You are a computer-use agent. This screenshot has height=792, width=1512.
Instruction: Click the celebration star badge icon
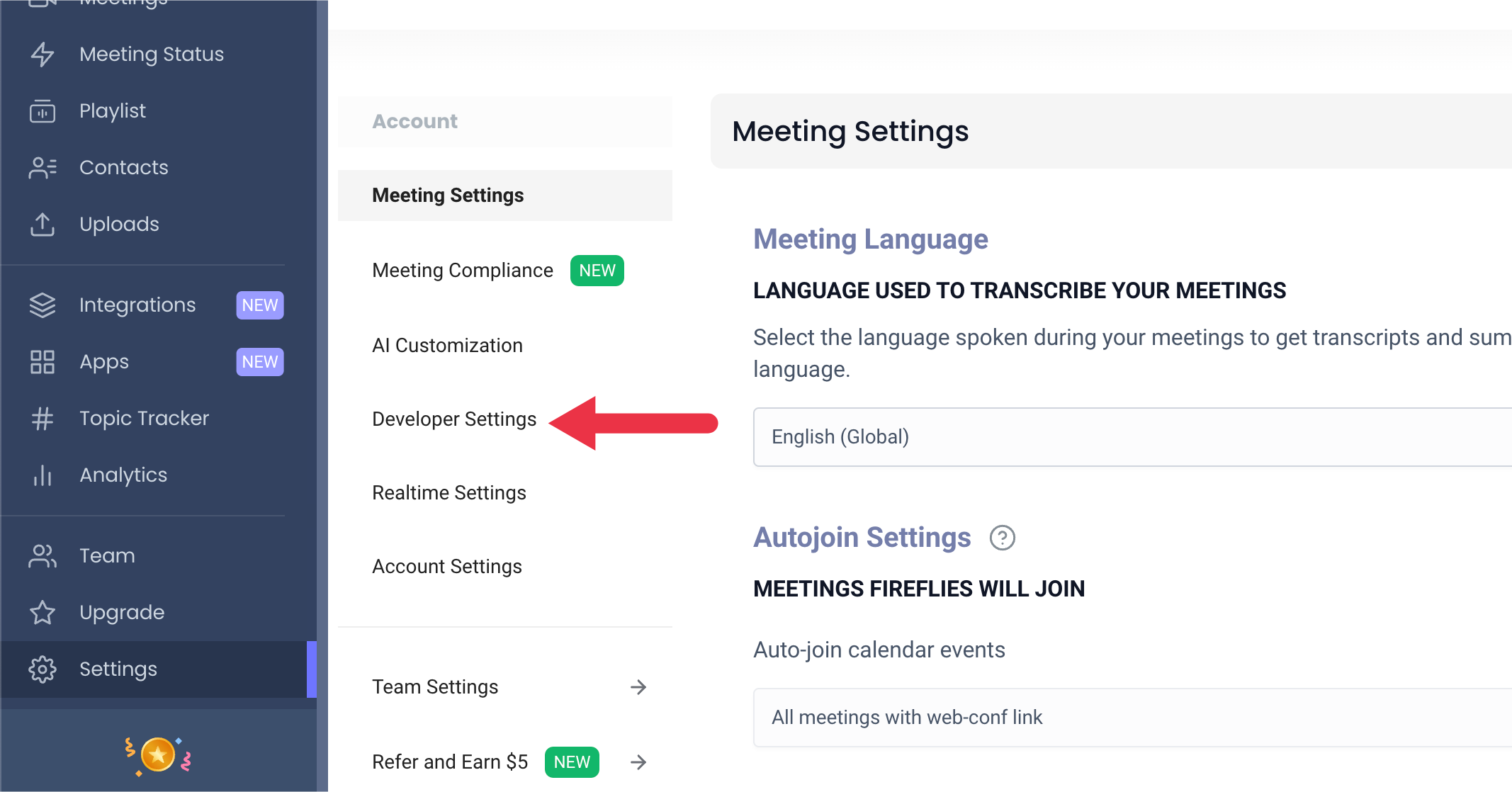158,755
